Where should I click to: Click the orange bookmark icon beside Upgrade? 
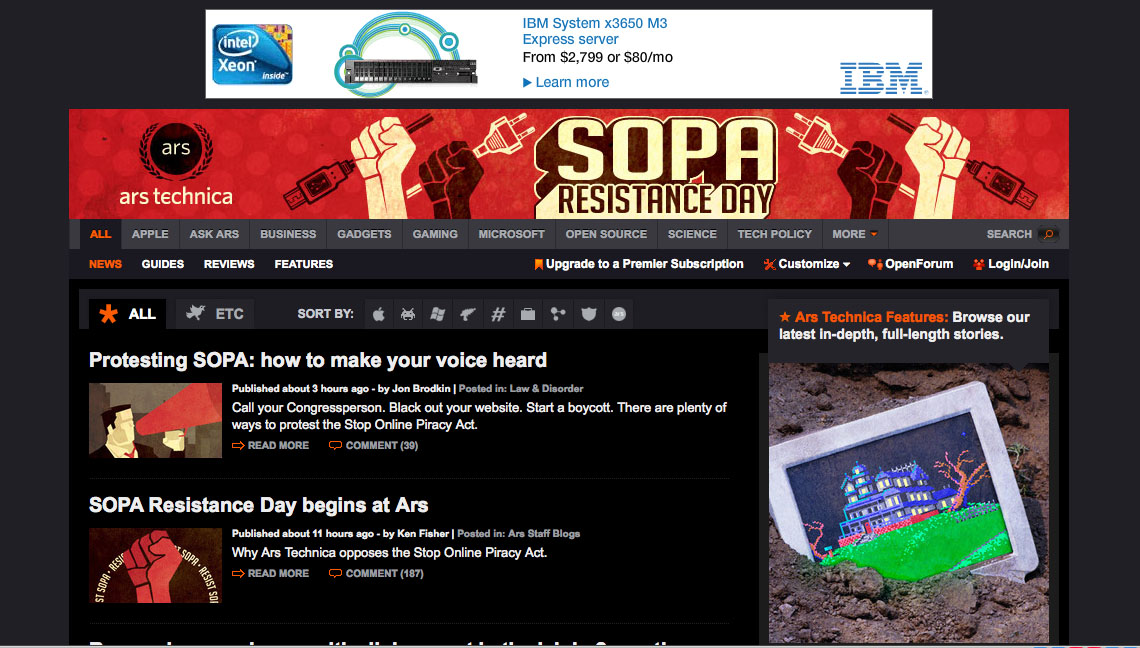[539, 264]
